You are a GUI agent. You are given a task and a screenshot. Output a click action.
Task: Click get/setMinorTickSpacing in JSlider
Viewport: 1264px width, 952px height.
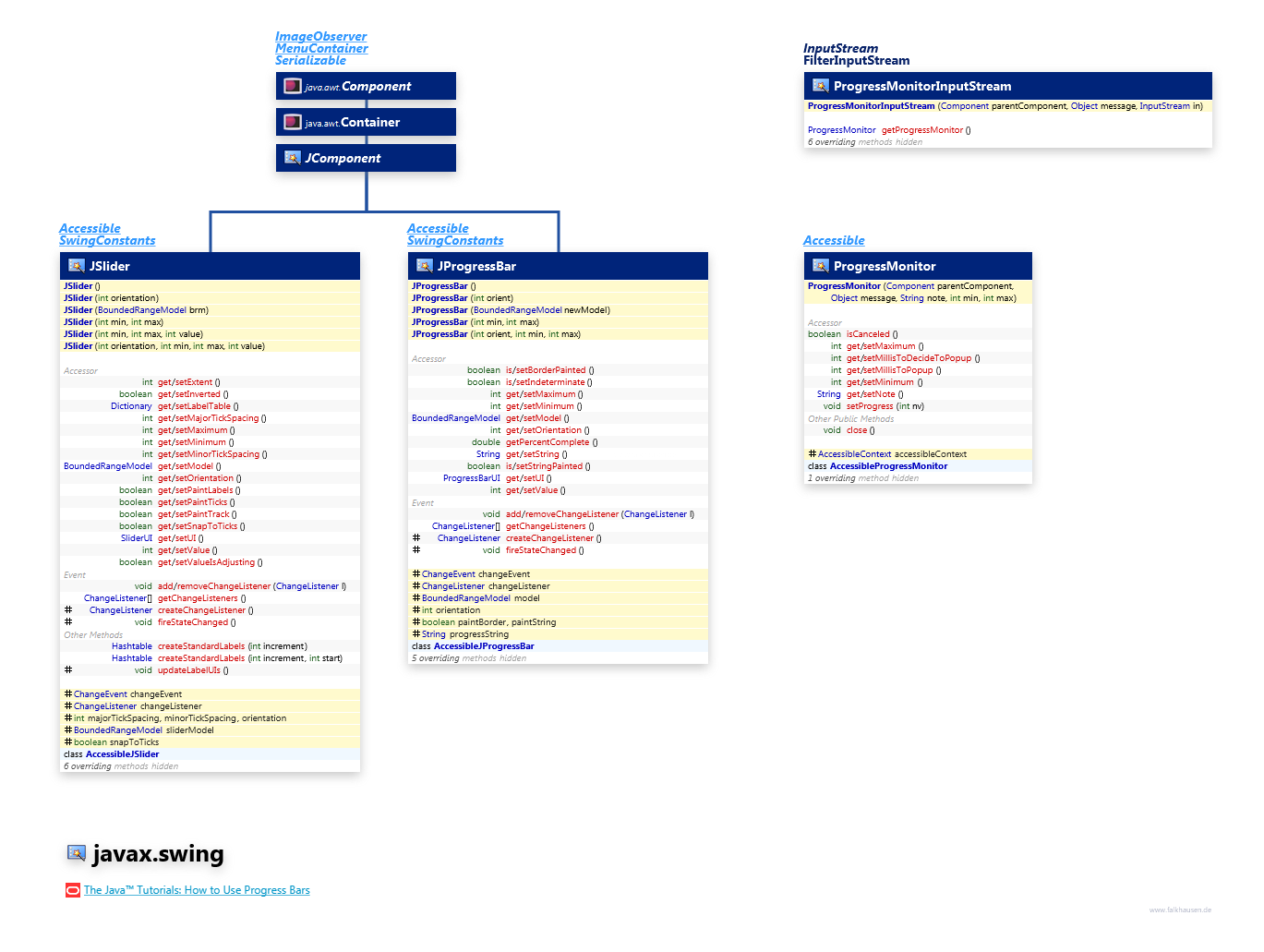pyautogui.click(x=209, y=454)
